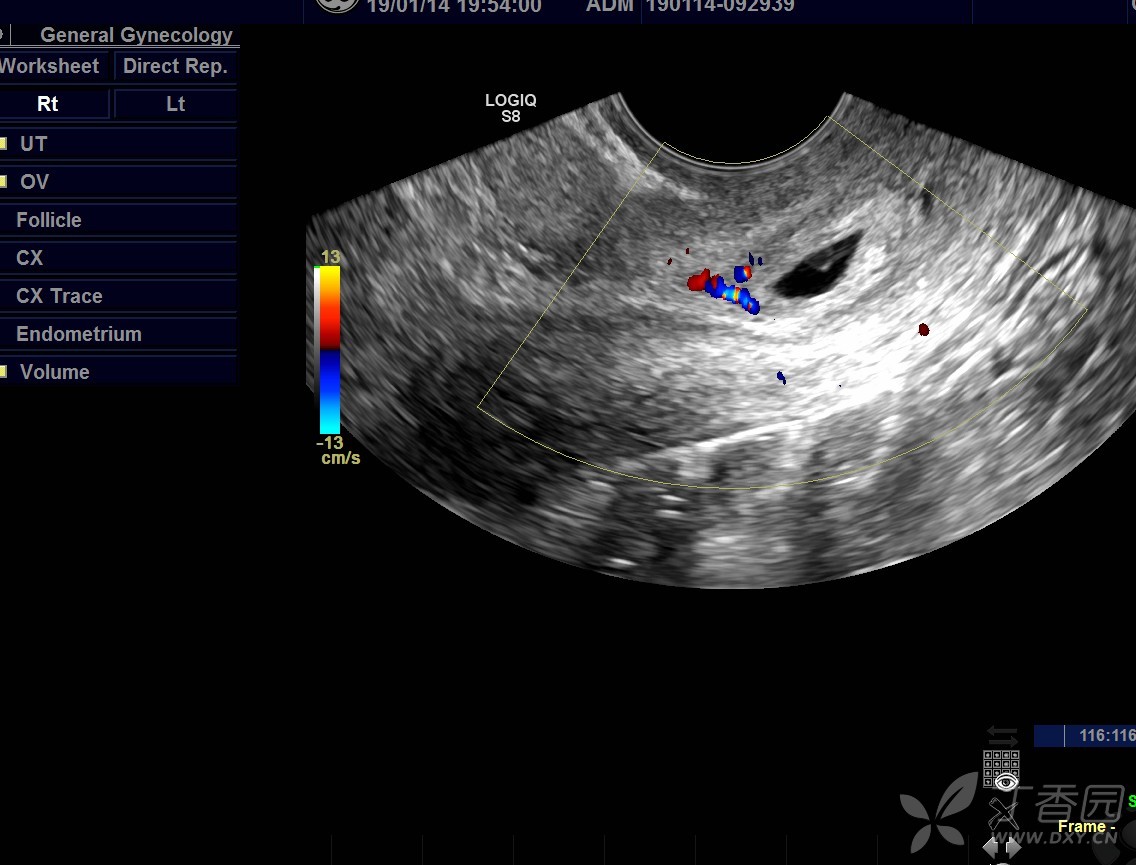Click the GE logo in top bar
This screenshot has height=865, width=1136.
[337, 5]
